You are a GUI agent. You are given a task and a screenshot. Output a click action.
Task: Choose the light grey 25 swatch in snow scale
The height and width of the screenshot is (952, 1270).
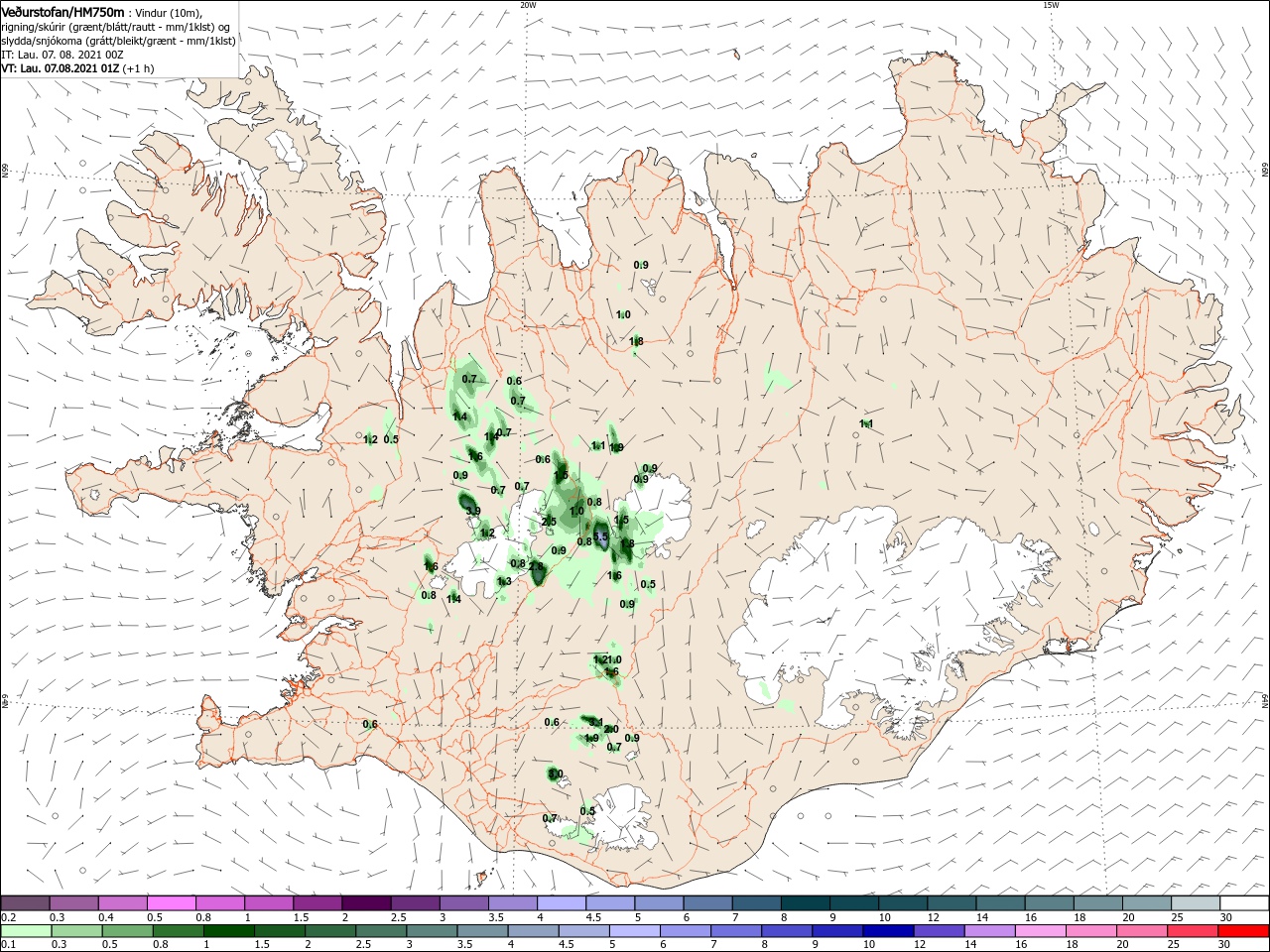point(1196,902)
